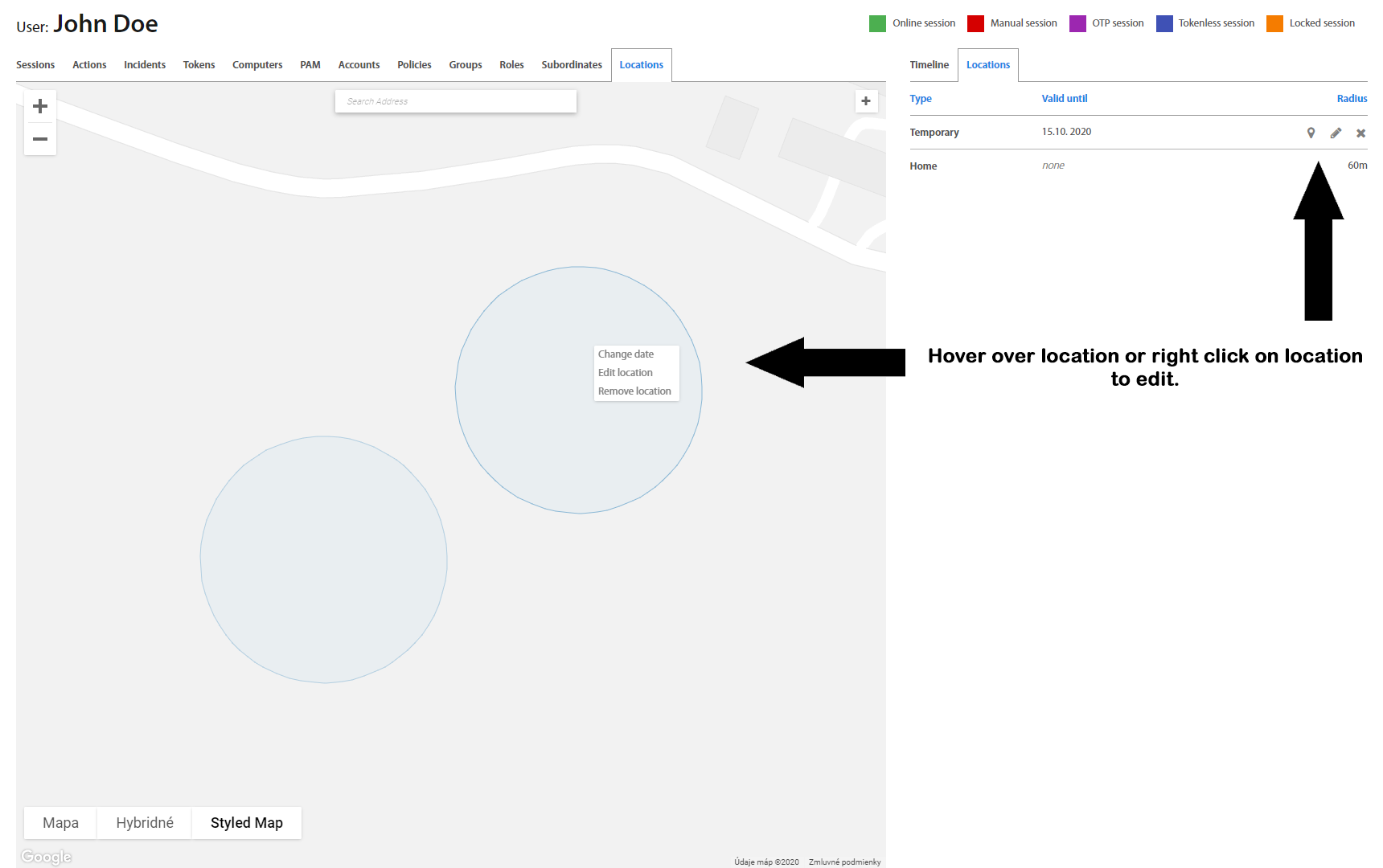
Task: Click the green Online session color swatch
Action: (877, 23)
